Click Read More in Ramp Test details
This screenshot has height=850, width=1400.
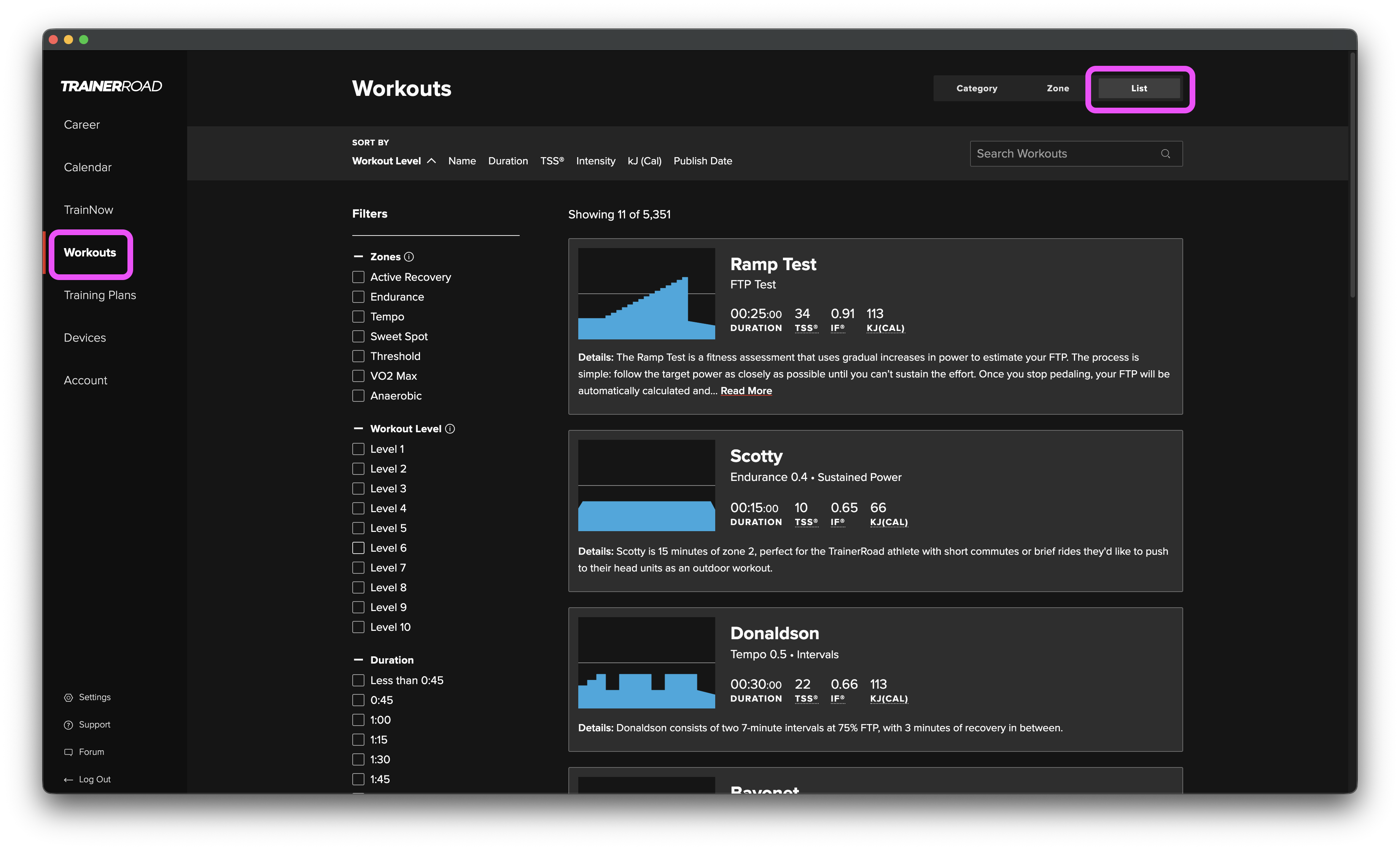[746, 391]
